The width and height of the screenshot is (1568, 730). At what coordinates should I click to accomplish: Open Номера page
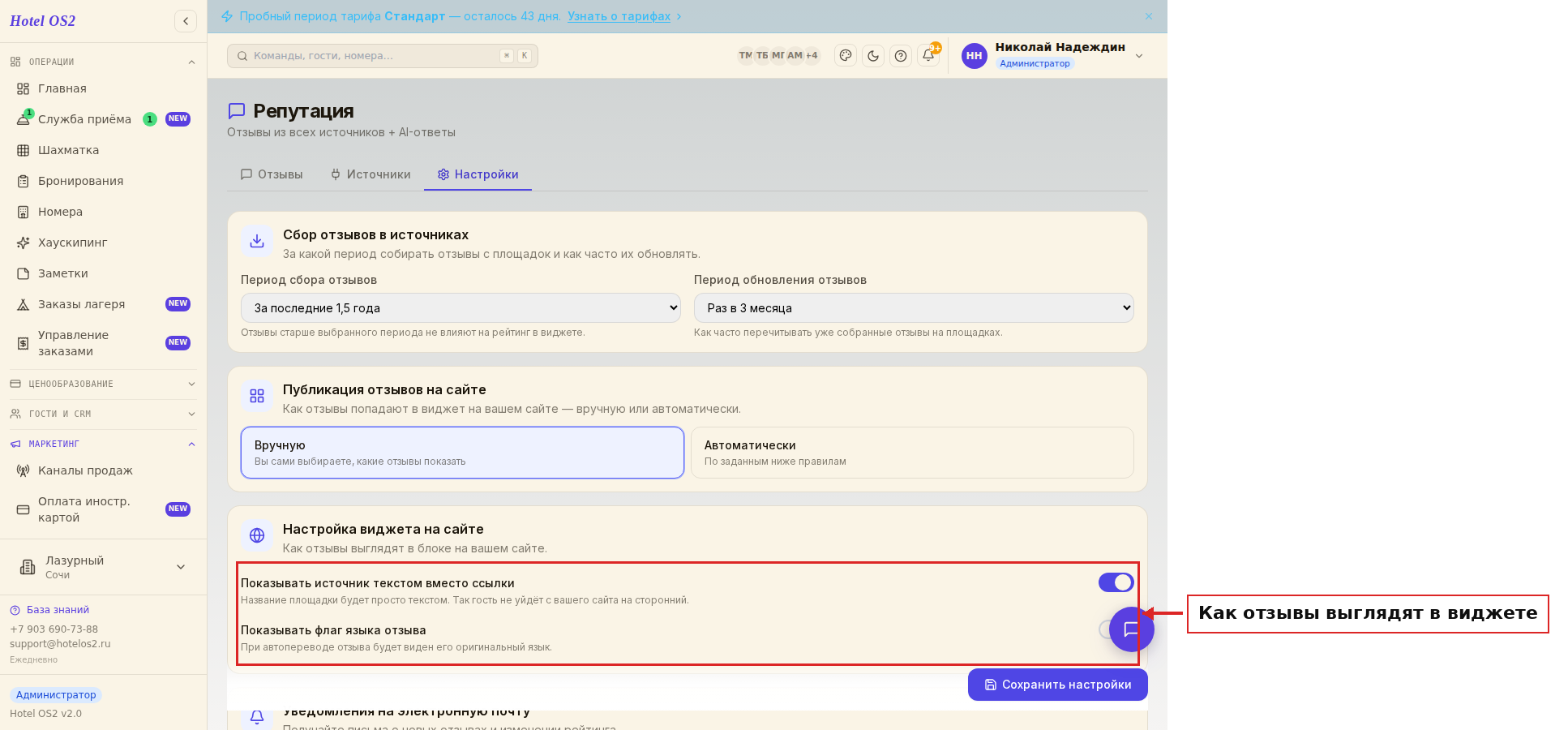pos(103,212)
